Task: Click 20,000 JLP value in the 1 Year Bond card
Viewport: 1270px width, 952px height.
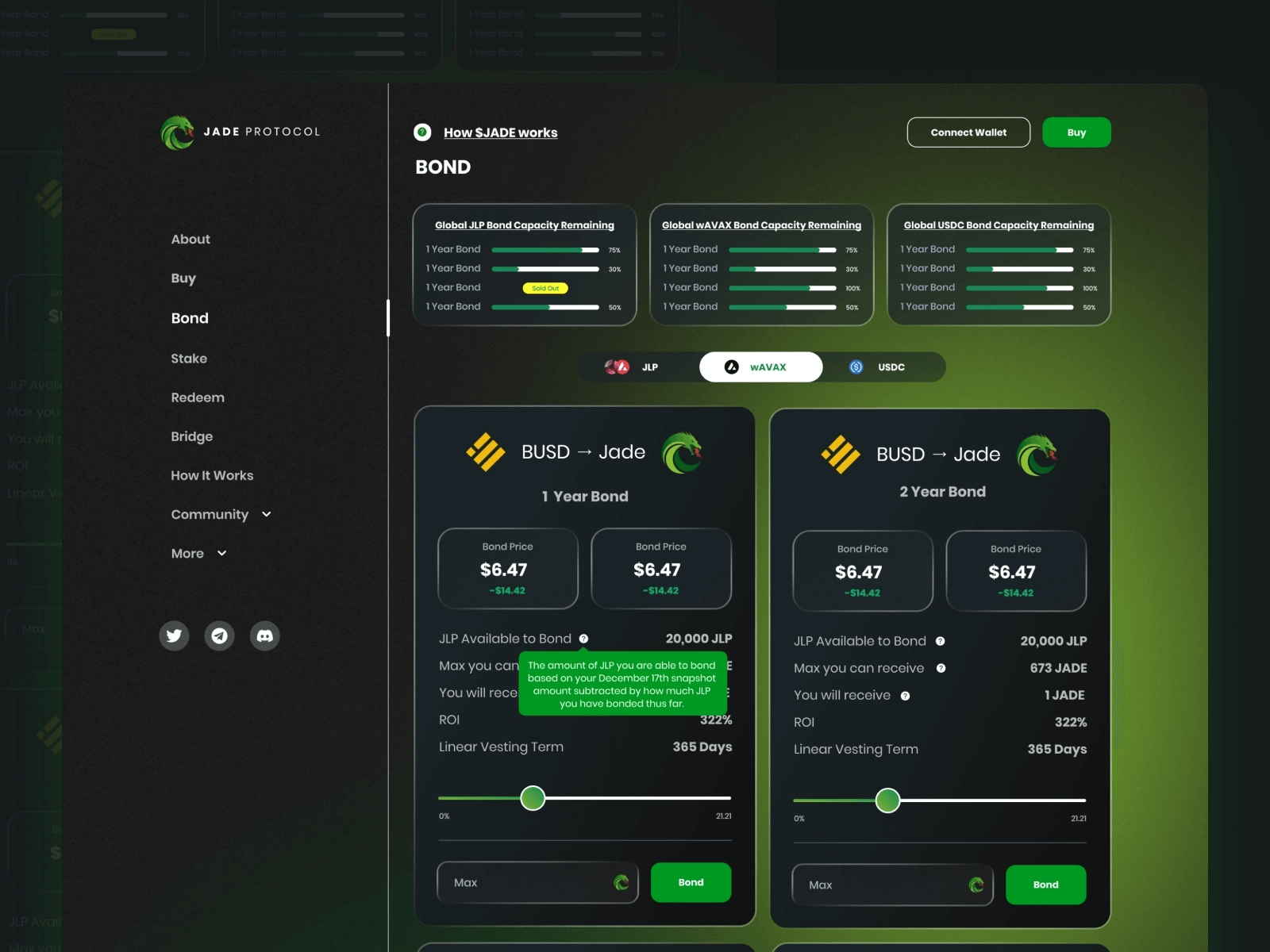Action: (x=699, y=639)
